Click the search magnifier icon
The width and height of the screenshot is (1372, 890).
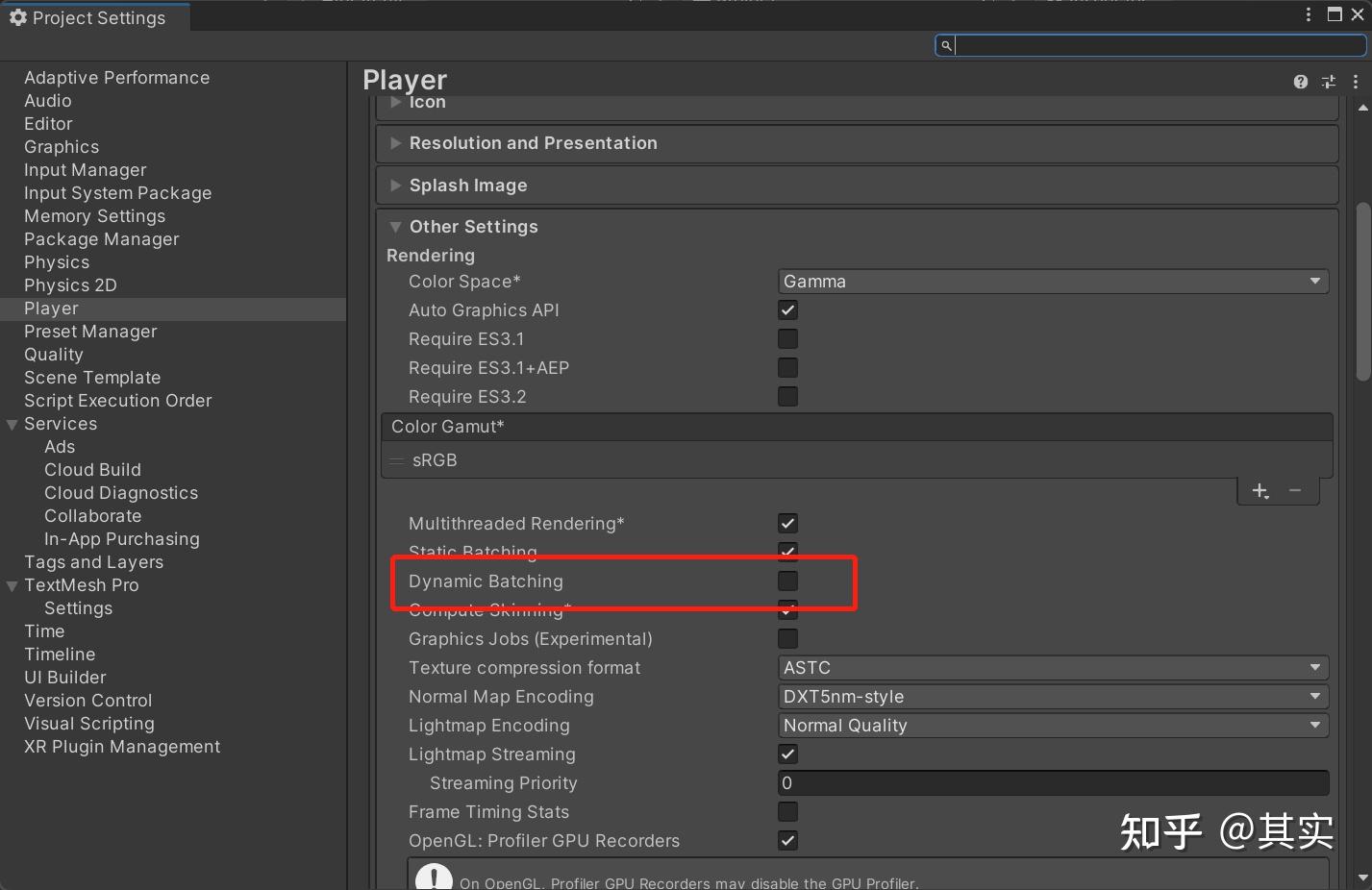point(947,45)
